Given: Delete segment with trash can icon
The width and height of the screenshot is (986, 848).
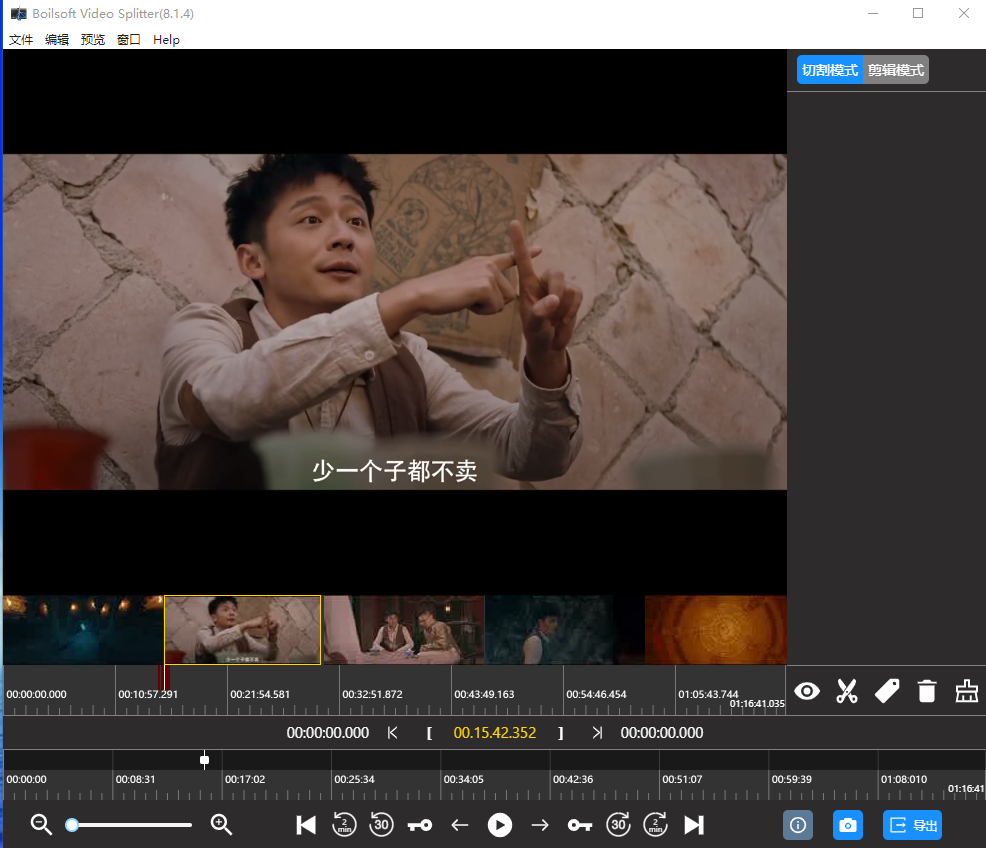Looking at the screenshot, I should pos(927,691).
